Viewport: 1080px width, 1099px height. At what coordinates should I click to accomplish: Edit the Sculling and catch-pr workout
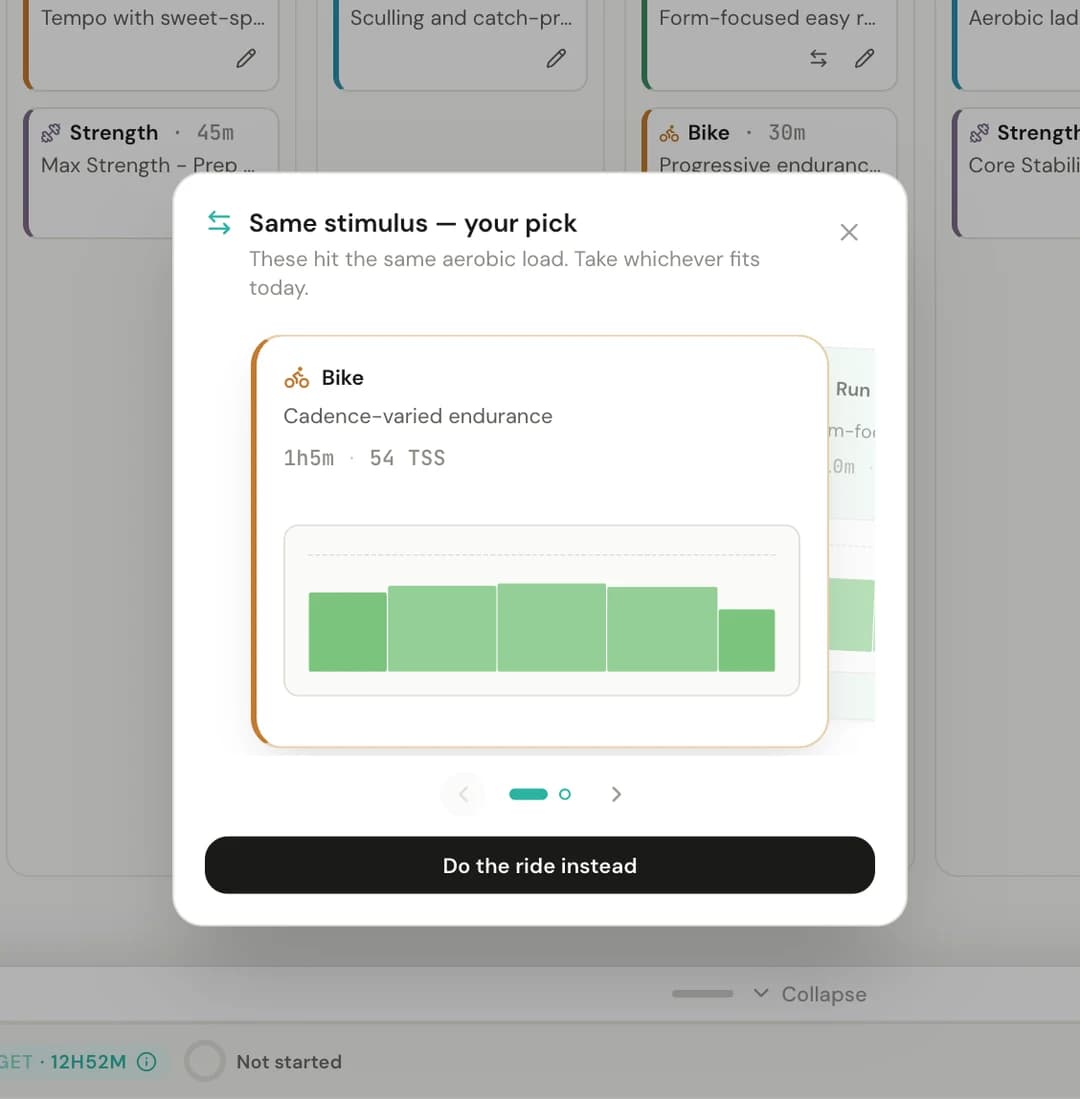[556, 58]
